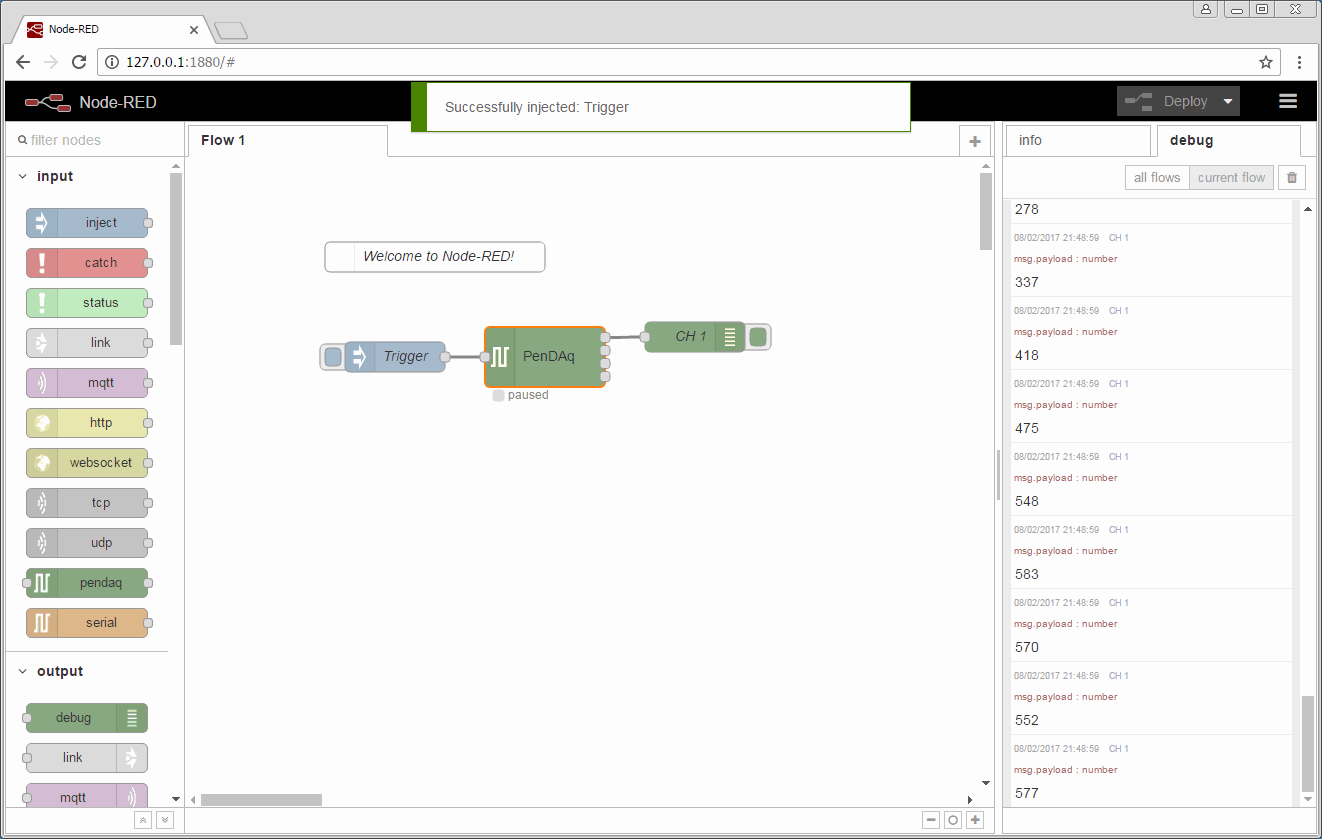
Task: Show debug messages from current flow only
Action: (1231, 178)
